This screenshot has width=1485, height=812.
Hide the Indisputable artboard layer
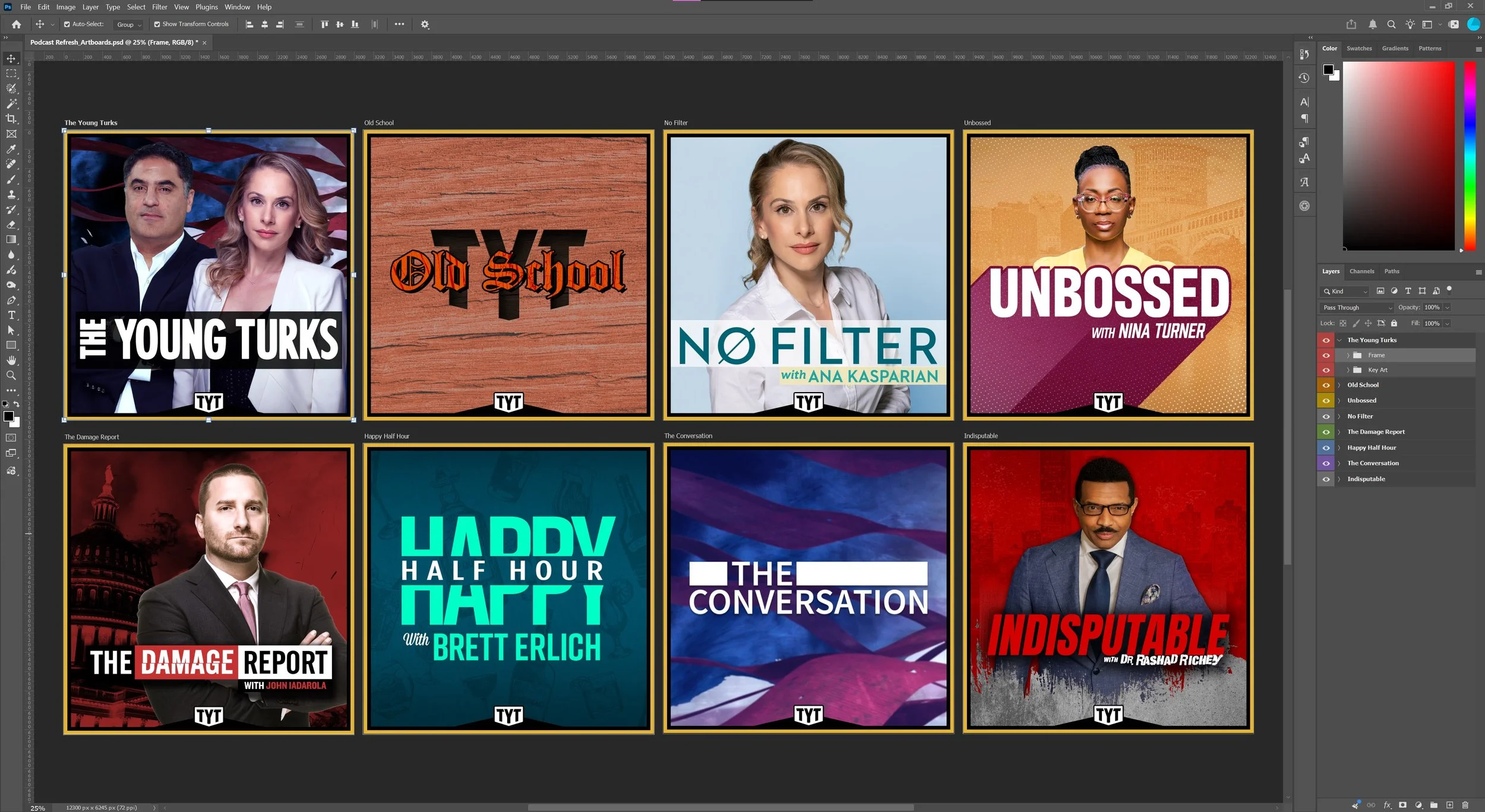[1326, 479]
